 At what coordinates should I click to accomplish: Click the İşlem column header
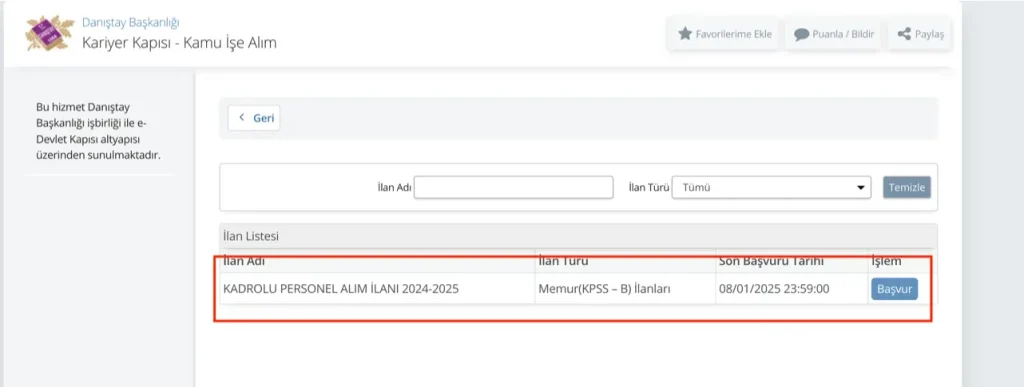click(886, 261)
